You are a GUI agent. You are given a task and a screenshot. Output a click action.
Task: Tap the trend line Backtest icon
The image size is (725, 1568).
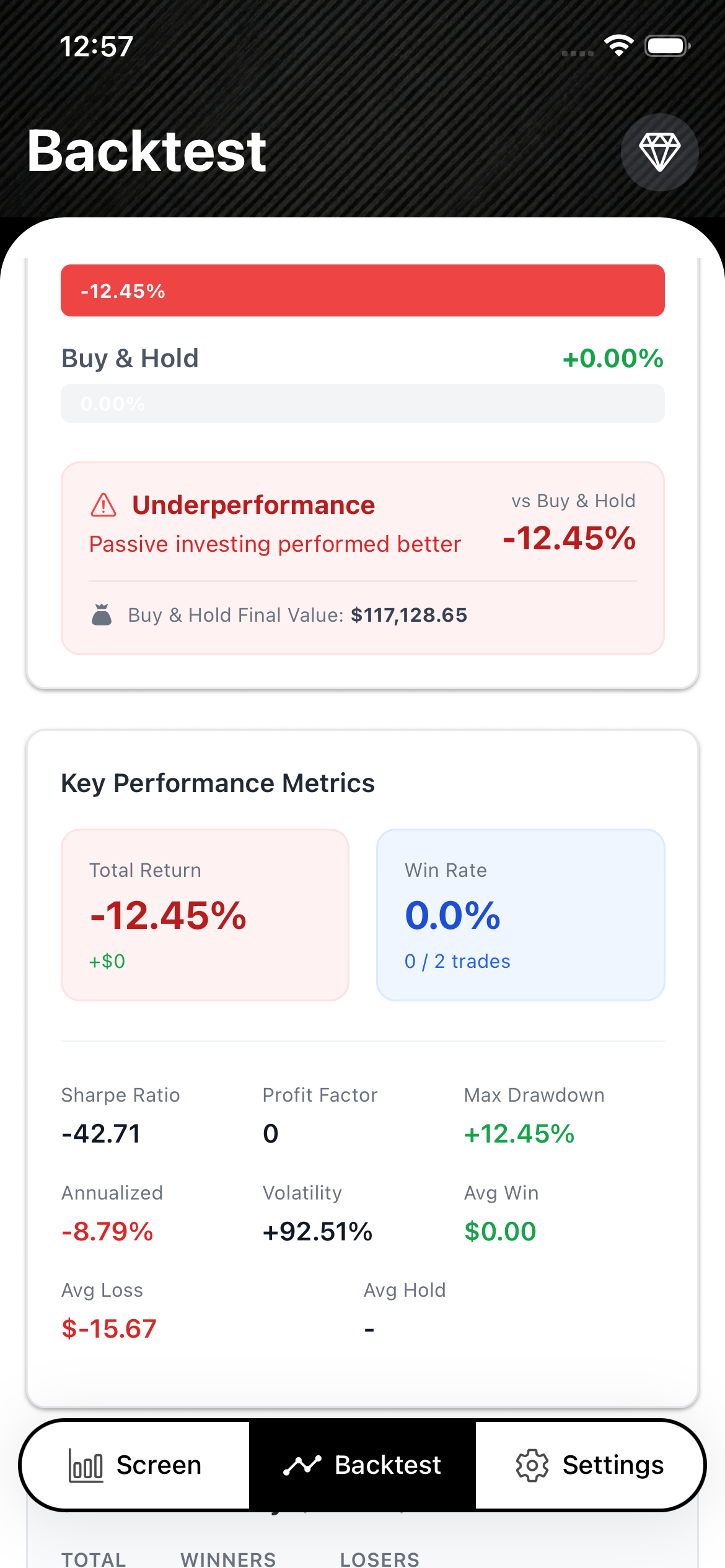tap(302, 1465)
